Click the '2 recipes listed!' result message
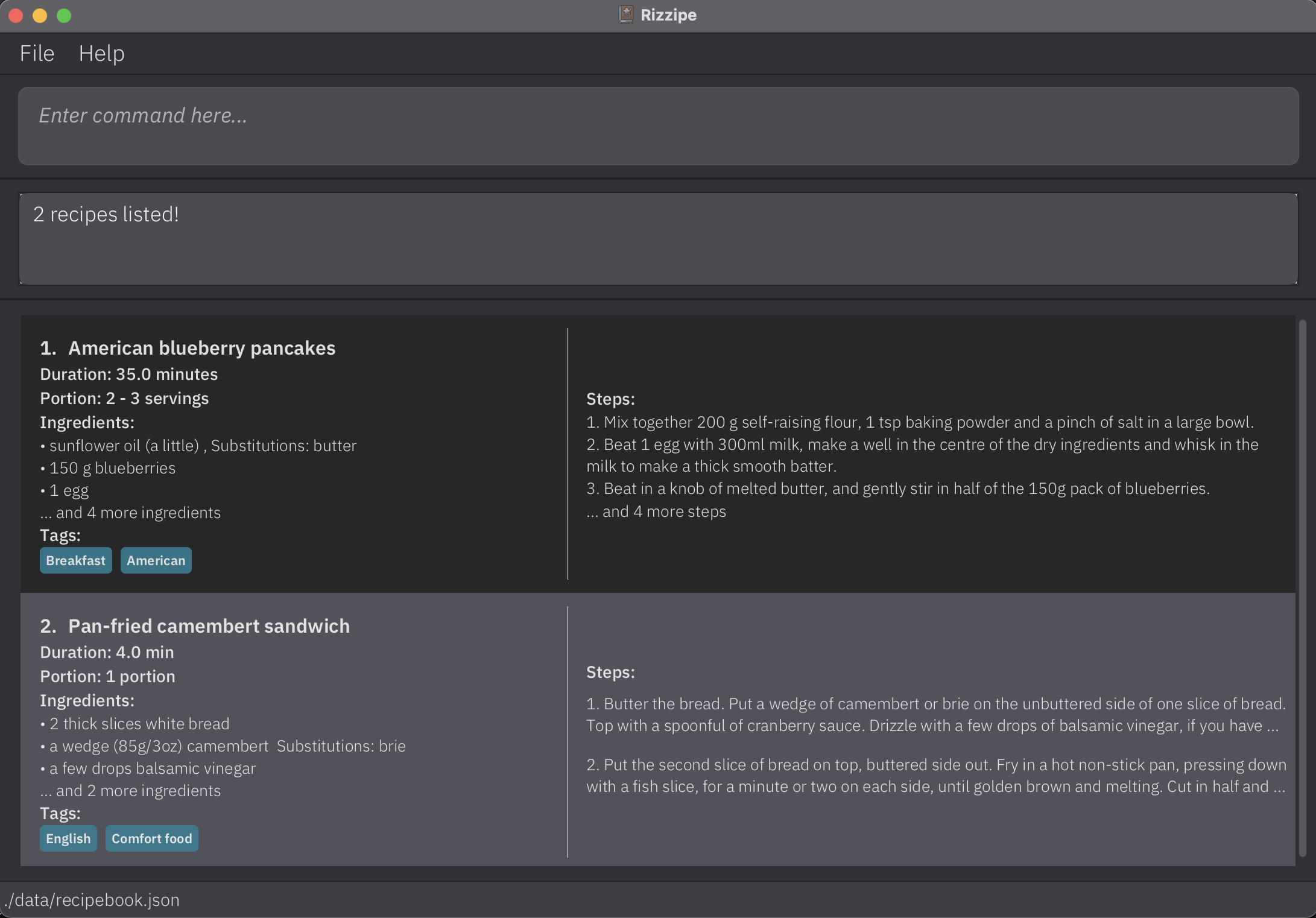Image resolution: width=1316 pixels, height=918 pixels. click(x=106, y=215)
